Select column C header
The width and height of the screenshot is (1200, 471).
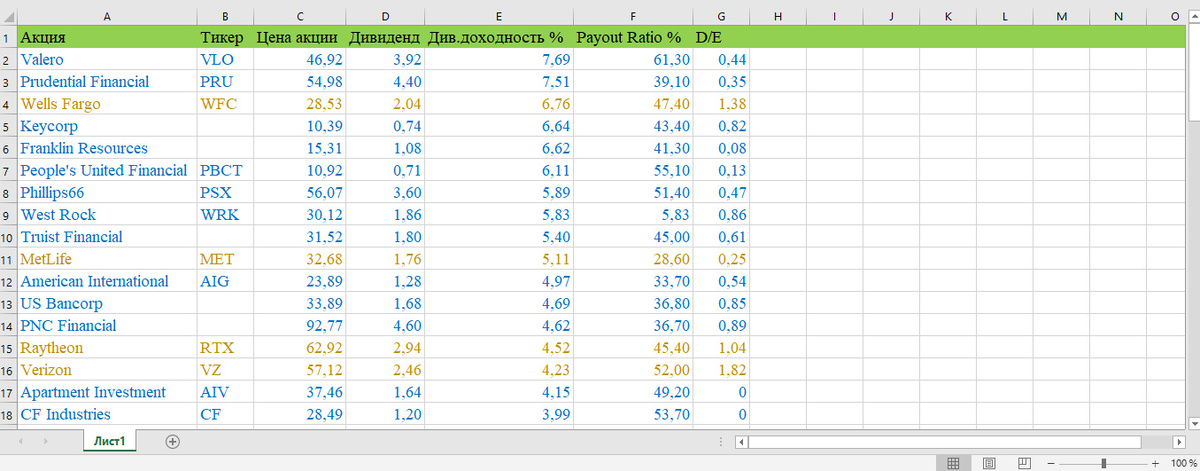pos(300,15)
